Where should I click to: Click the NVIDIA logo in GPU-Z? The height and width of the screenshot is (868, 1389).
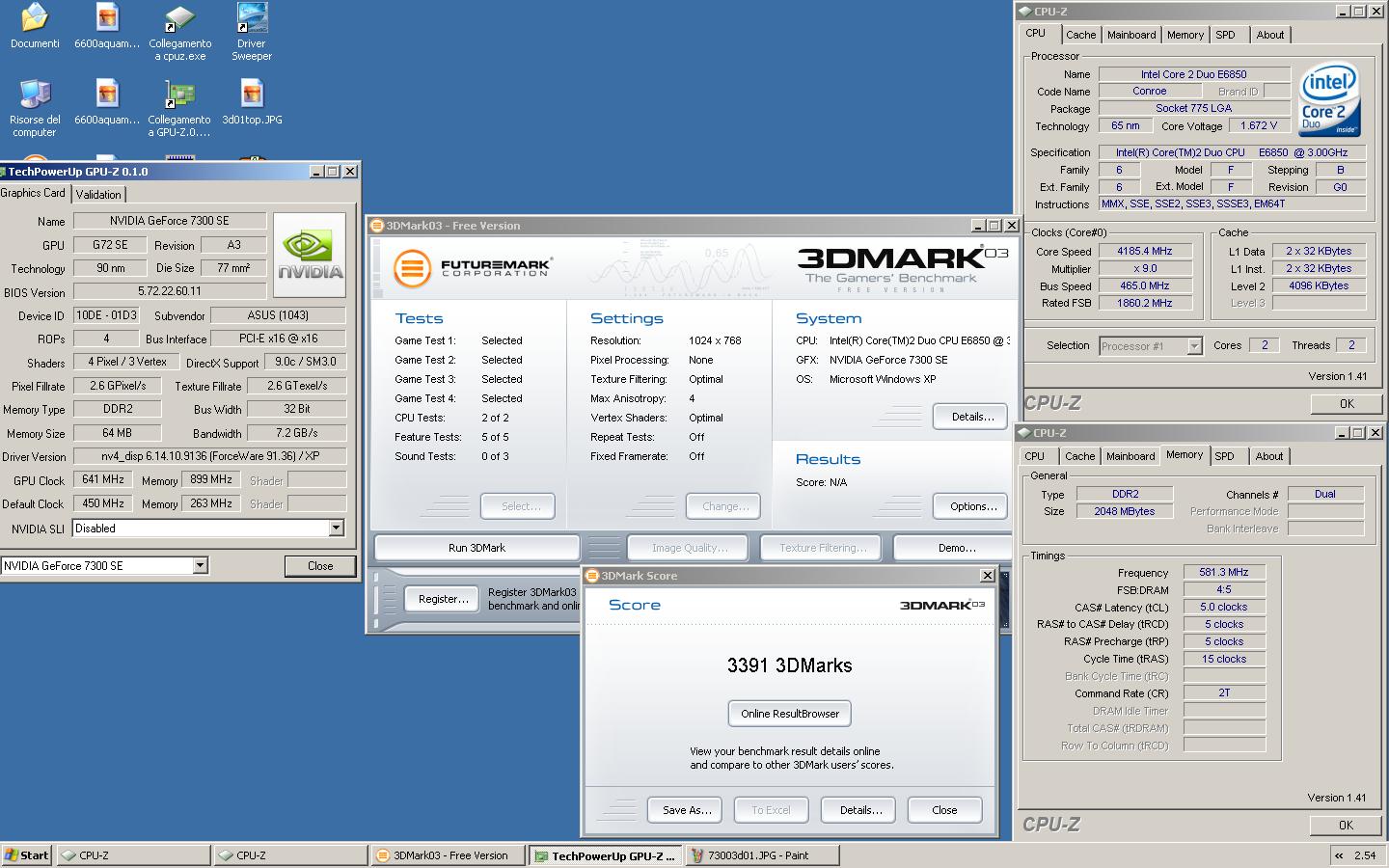click(310, 255)
